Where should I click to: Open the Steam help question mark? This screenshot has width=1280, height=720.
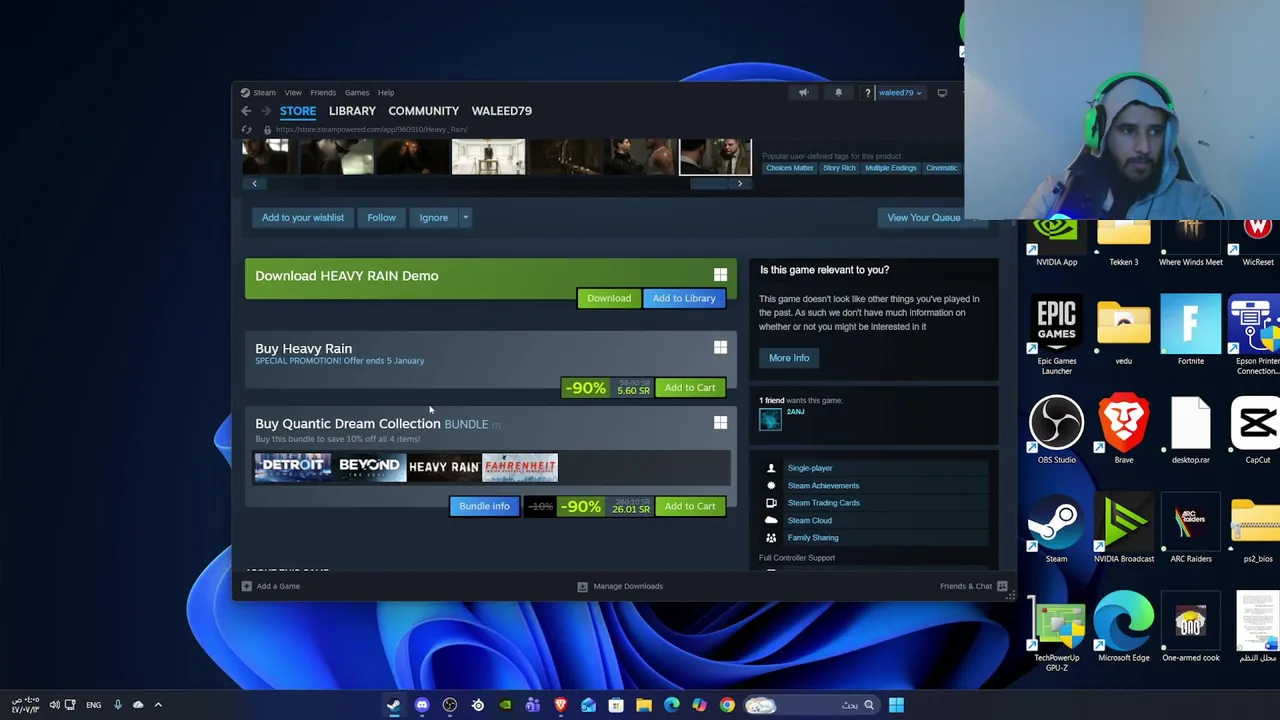click(867, 93)
